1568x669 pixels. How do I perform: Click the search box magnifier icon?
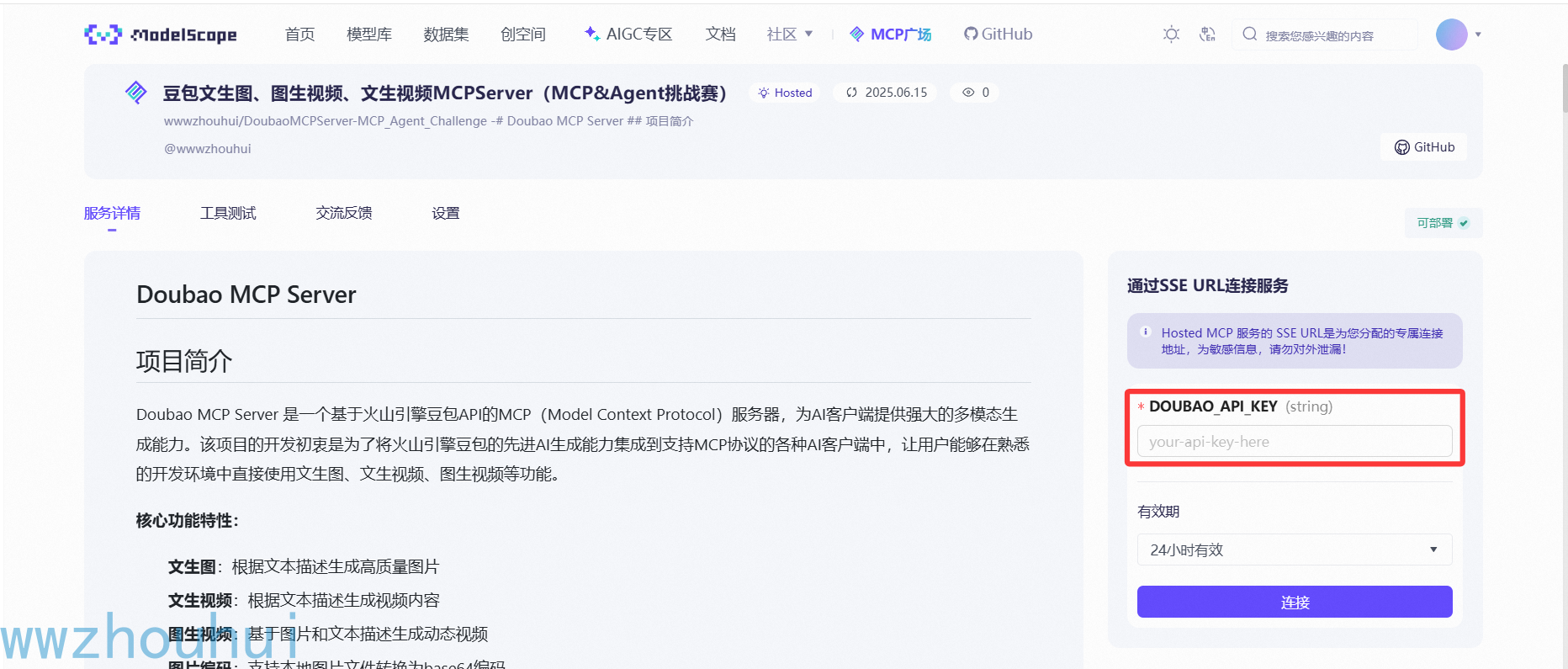[1250, 35]
